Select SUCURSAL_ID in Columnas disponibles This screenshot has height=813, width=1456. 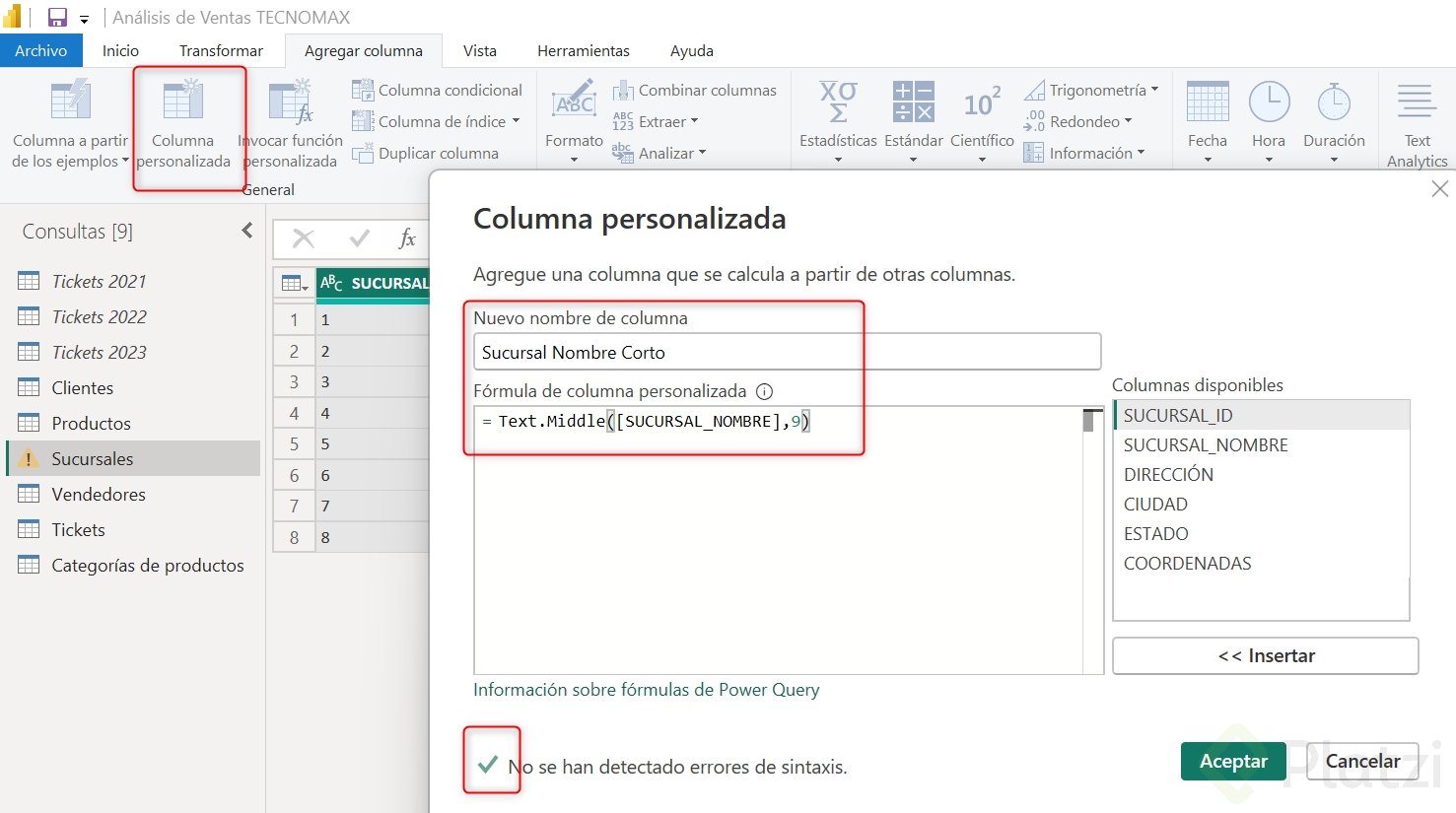pos(1261,415)
